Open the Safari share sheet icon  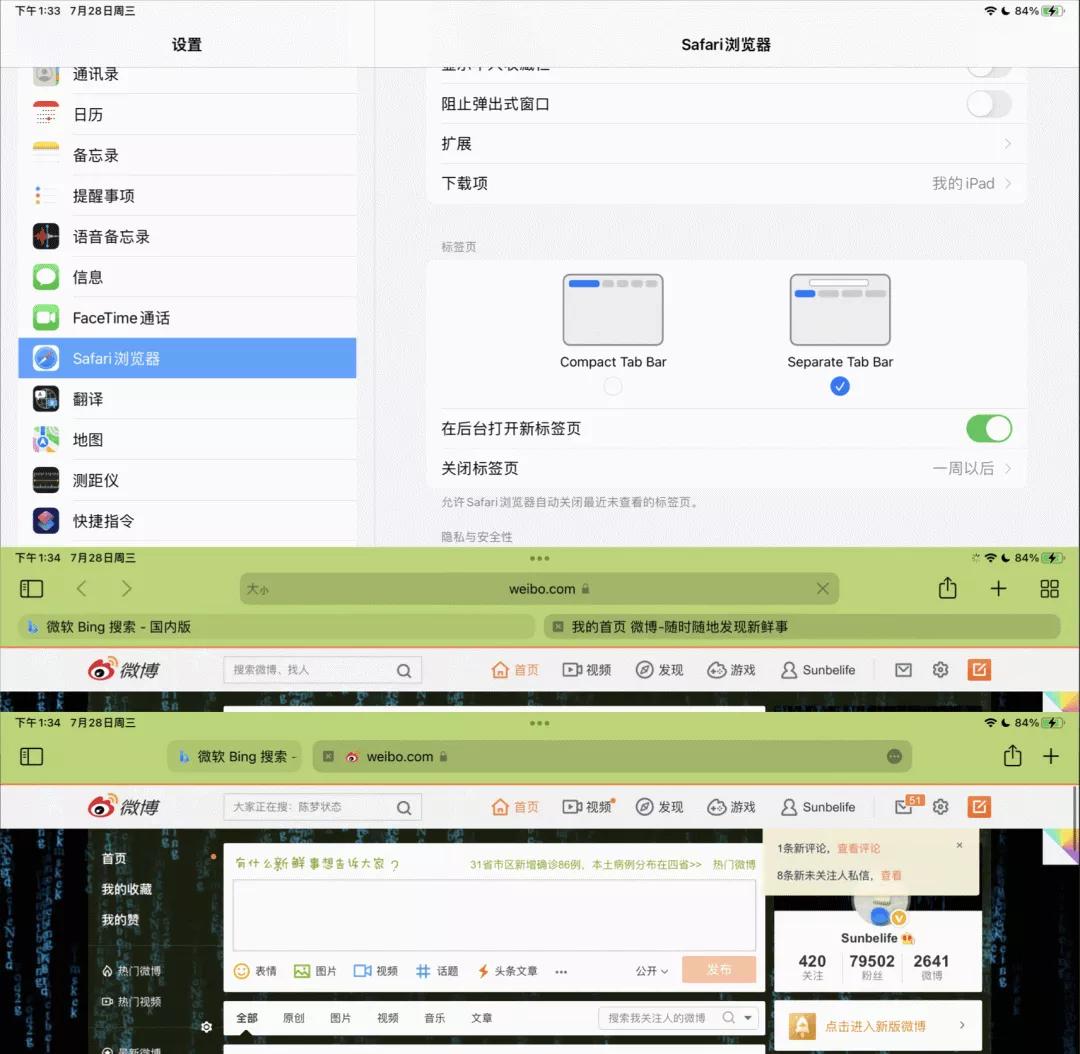(947, 588)
